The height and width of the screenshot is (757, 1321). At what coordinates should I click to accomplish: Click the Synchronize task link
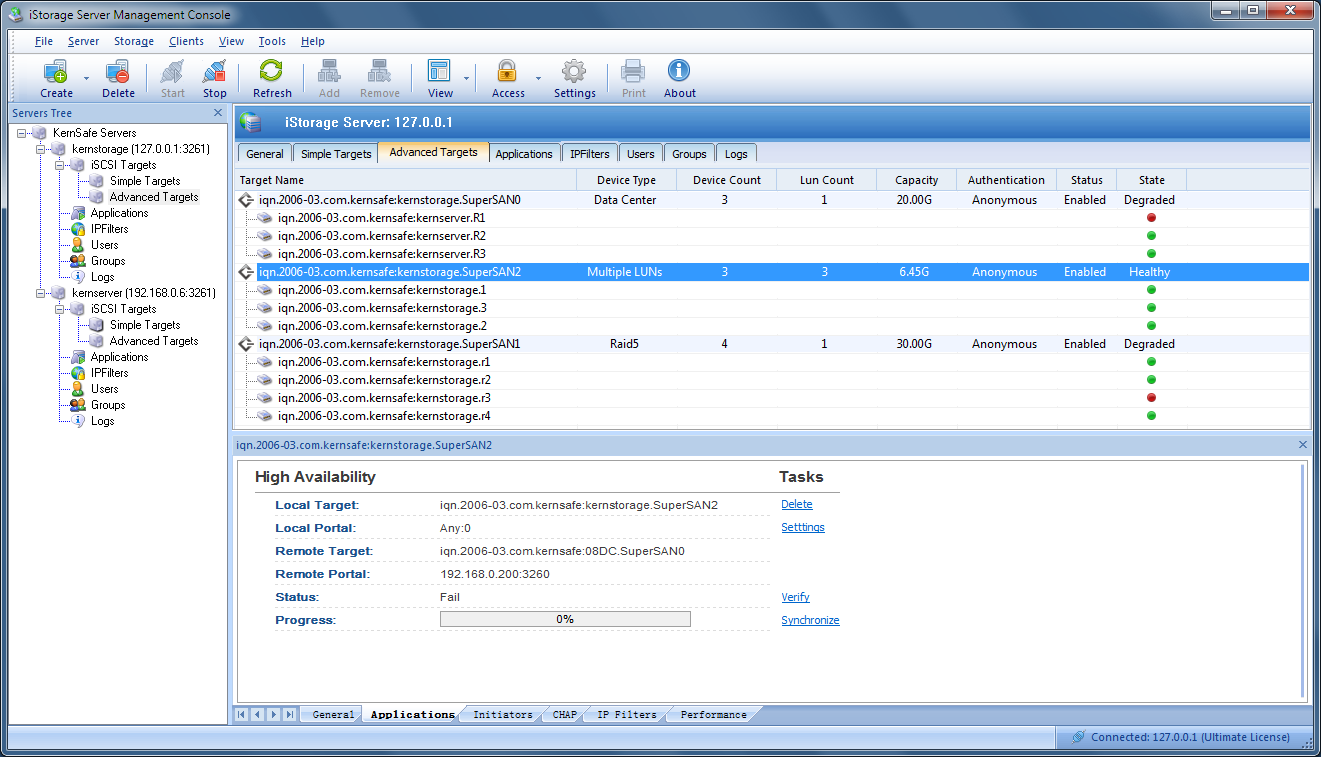810,620
